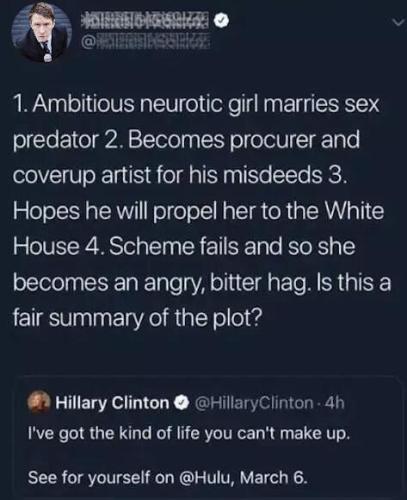407x500 pixels.
Task: Open the tweet options chevron menu
Action: 398,23
